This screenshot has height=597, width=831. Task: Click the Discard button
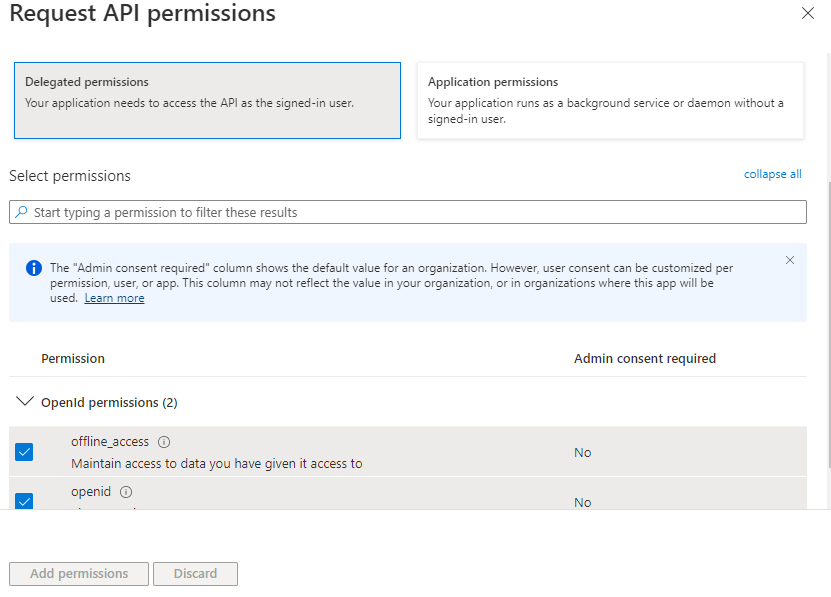[x=195, y=574]
